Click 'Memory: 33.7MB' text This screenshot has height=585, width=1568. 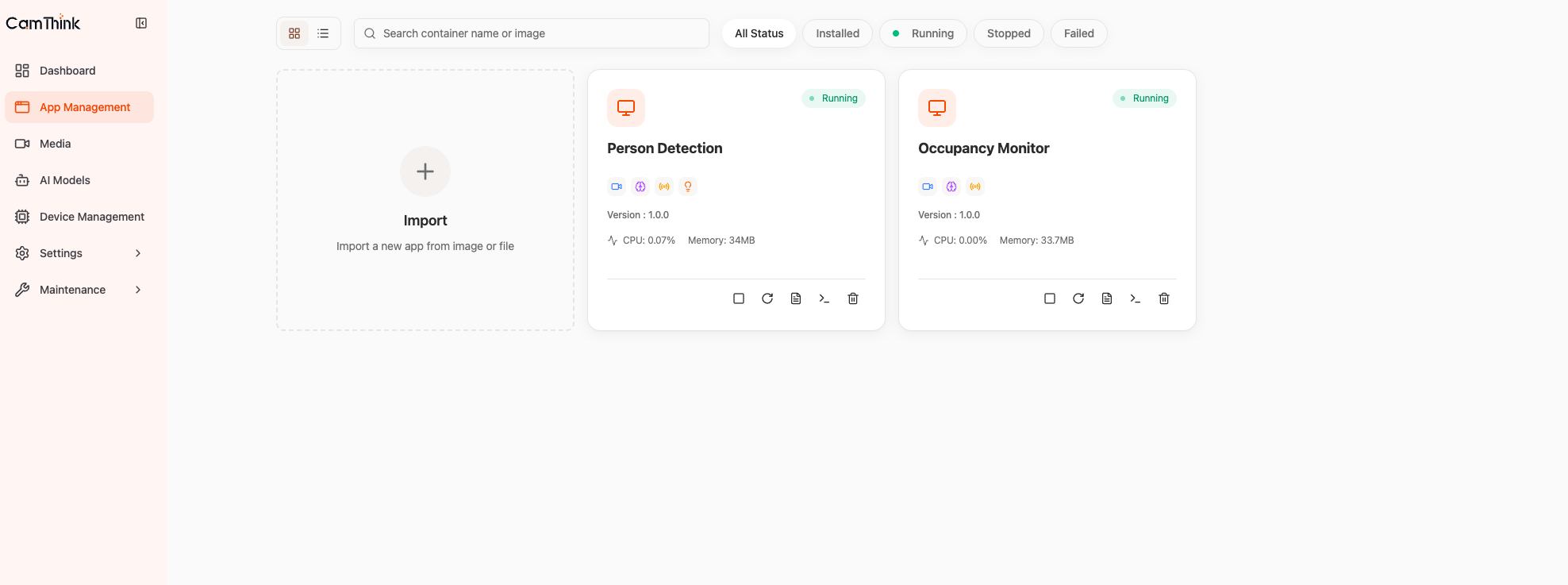tap(1036, 241)
